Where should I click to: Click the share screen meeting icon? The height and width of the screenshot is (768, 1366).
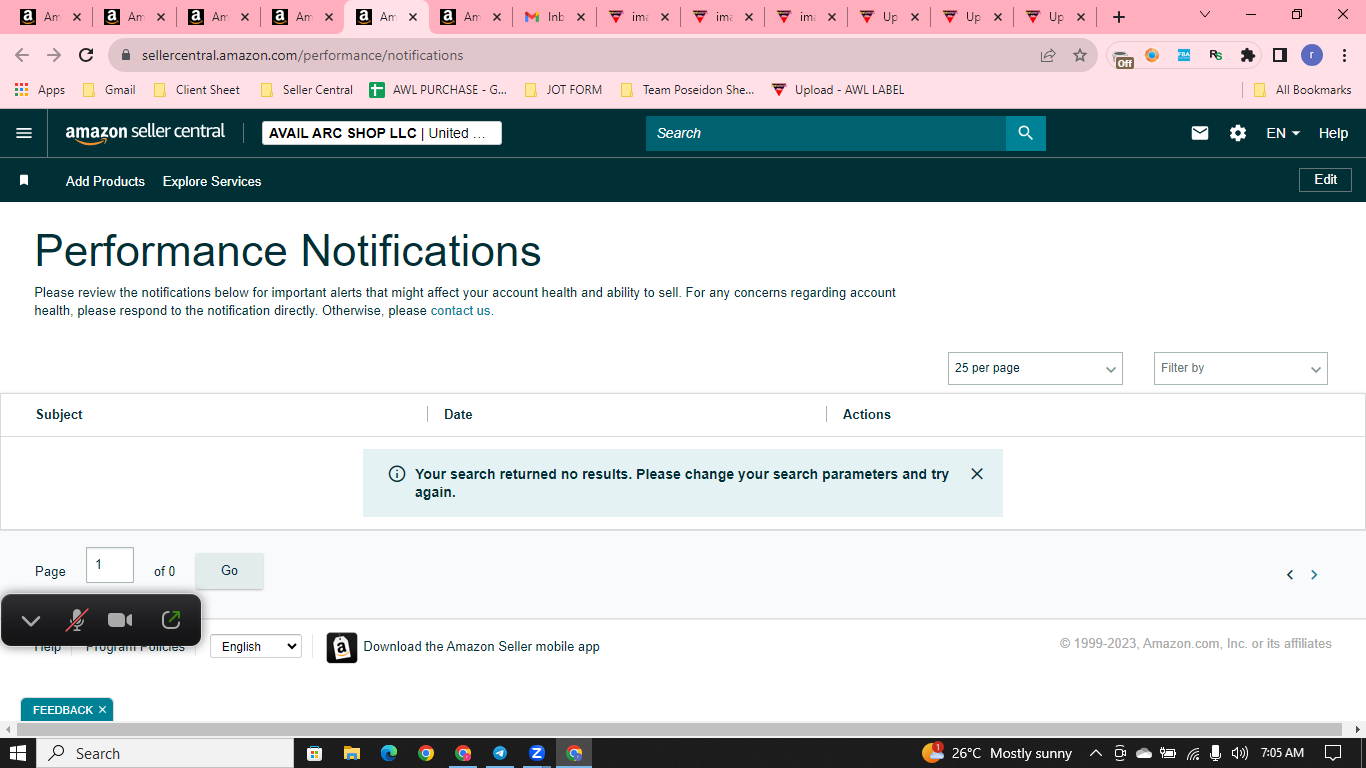[171, 620]
